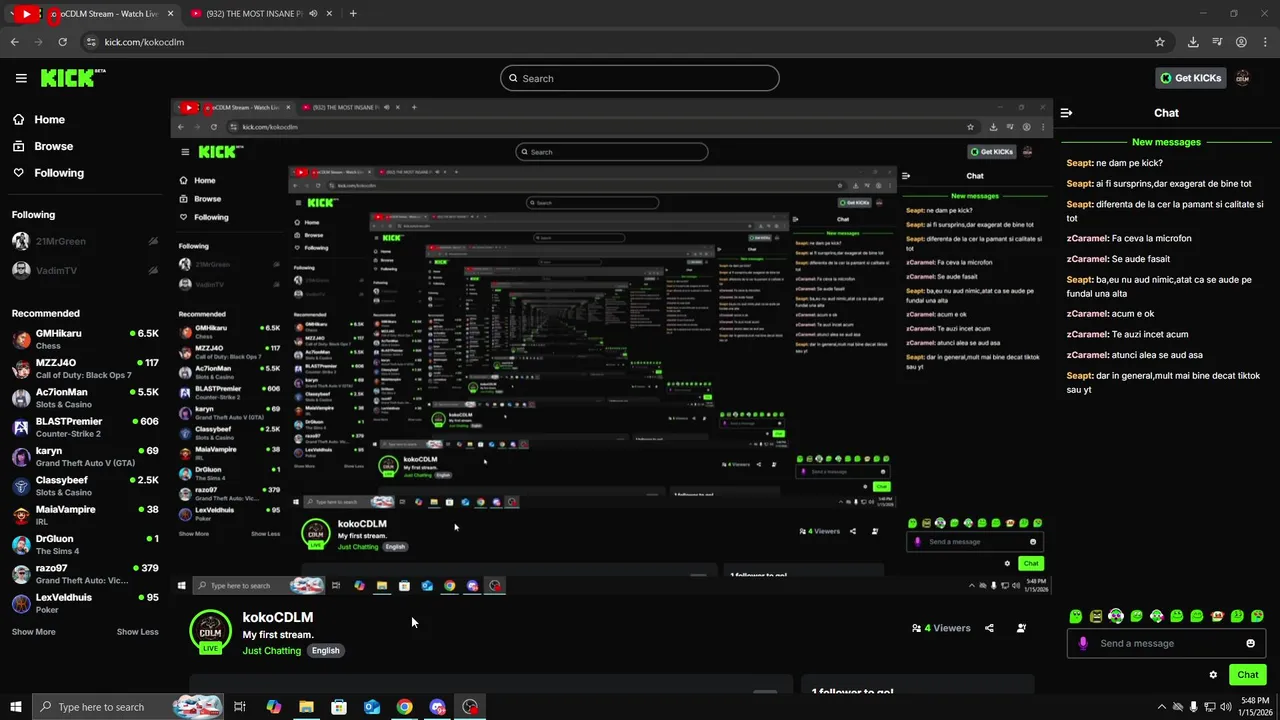Image resolution: width=1280 pixels, height=720 pixels.
Task: Insert the angry square-face emote
Action: pos(1096,616)
